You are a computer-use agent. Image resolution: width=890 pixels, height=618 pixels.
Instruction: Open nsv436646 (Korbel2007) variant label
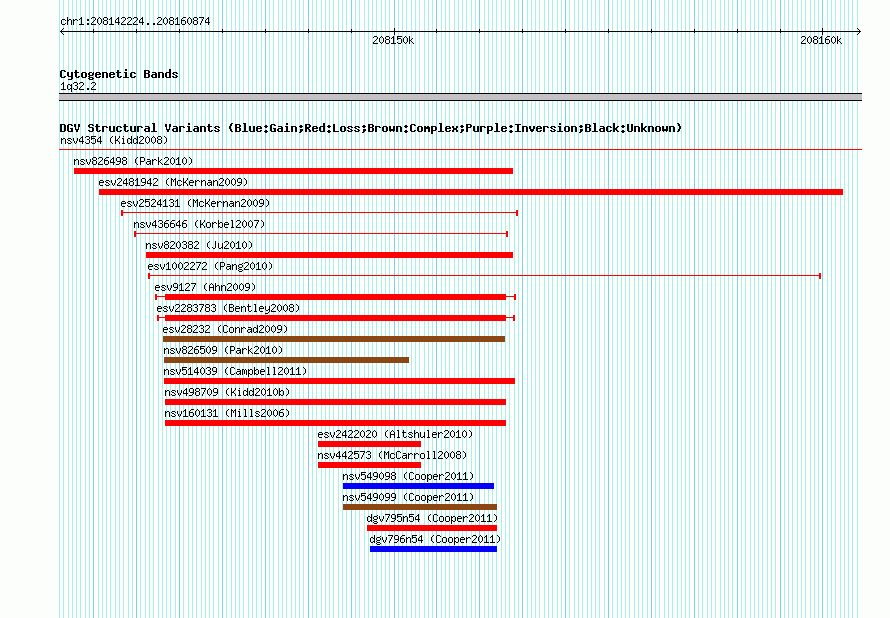[x=199, y=224]
